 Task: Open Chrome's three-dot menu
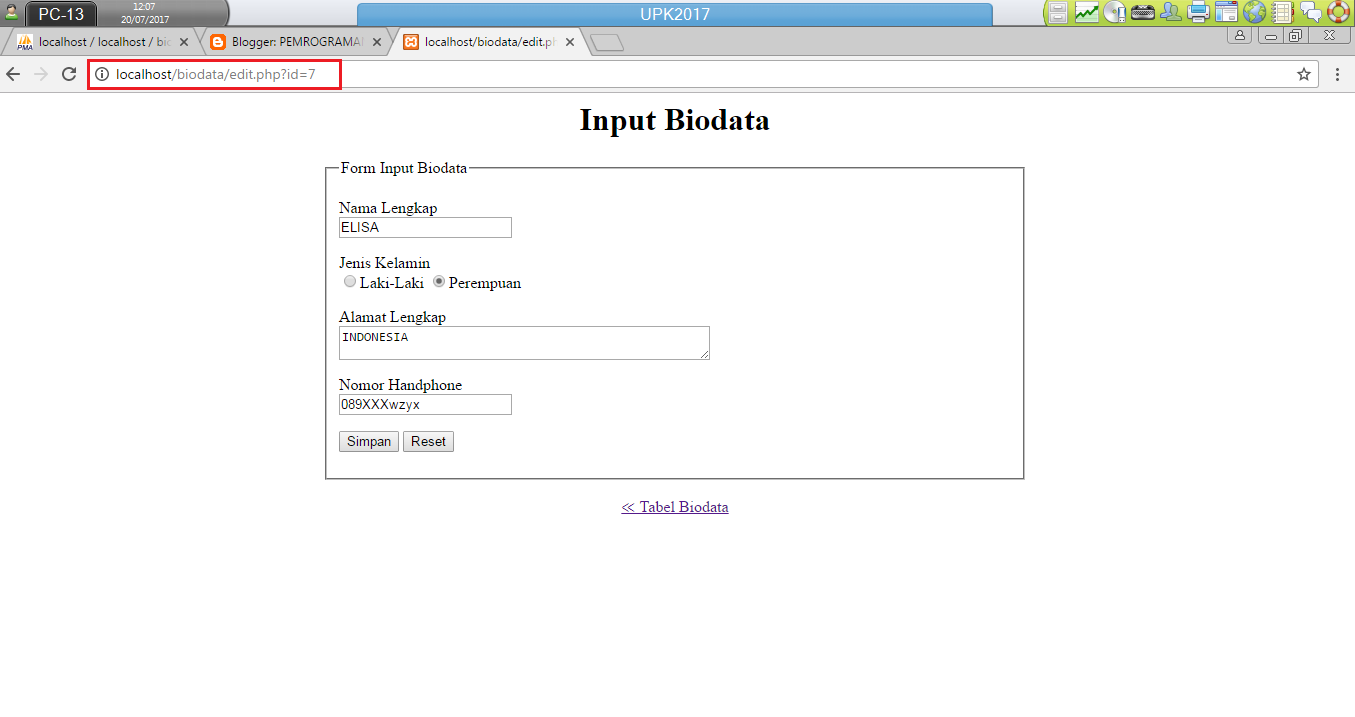(x=1337, y=73)
